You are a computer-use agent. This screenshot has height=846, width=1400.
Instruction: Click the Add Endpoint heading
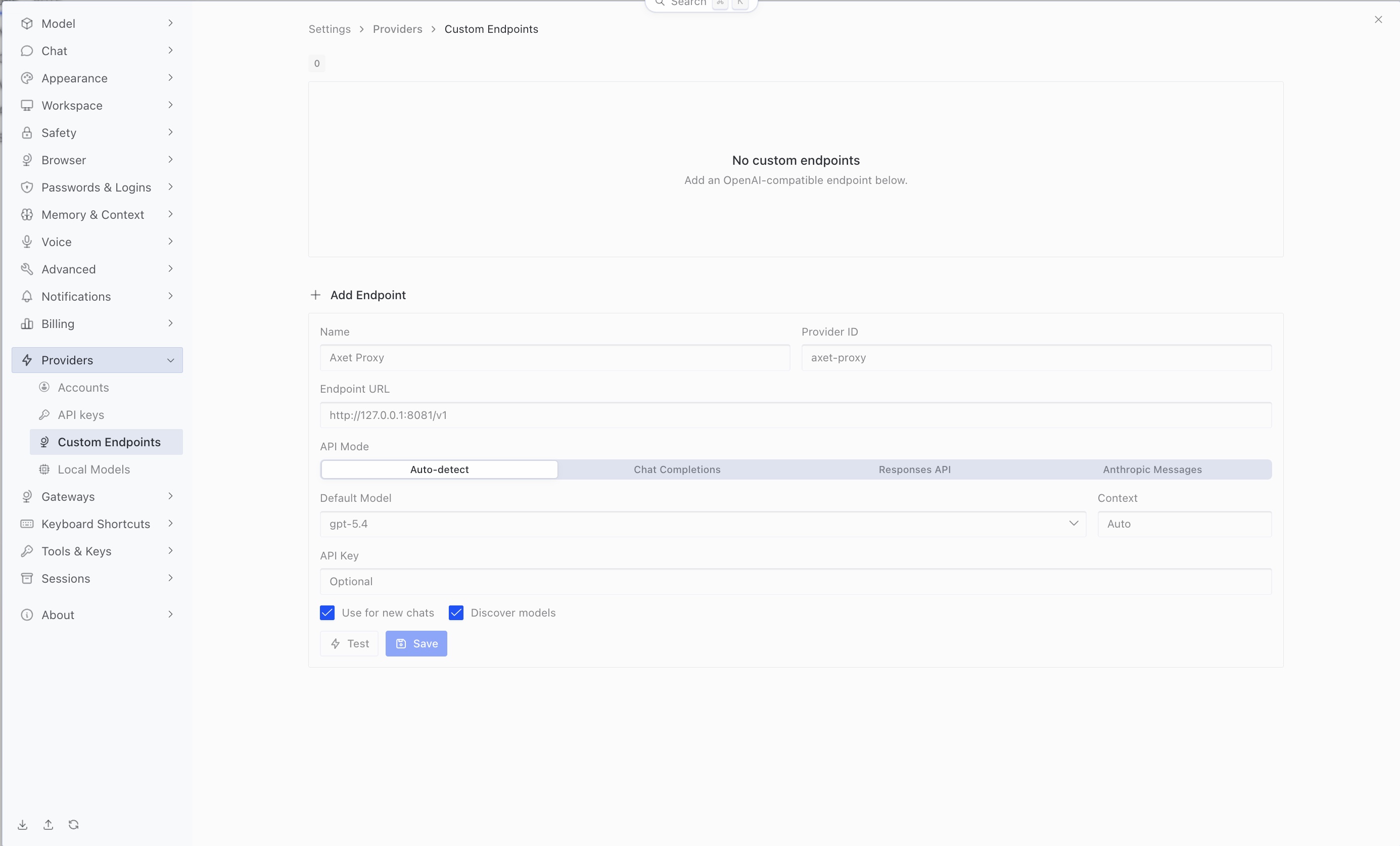pos(368,295)
